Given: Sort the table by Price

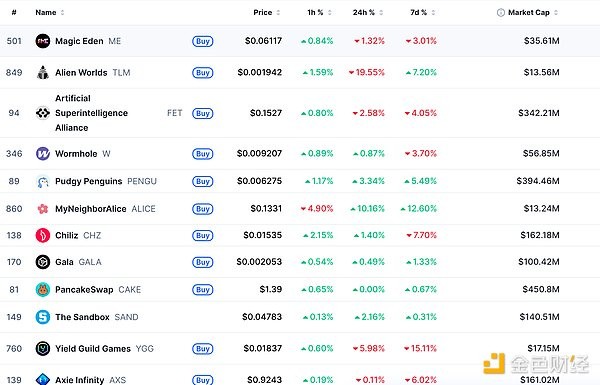Looking at the screenshot, I should click(x=267, y=13).
